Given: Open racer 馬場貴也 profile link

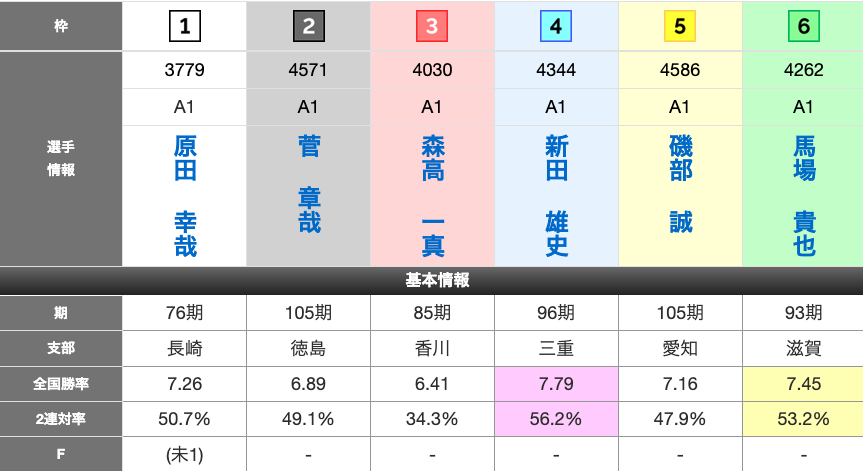Looking at the screenshot, I should (x=804, y=196).
